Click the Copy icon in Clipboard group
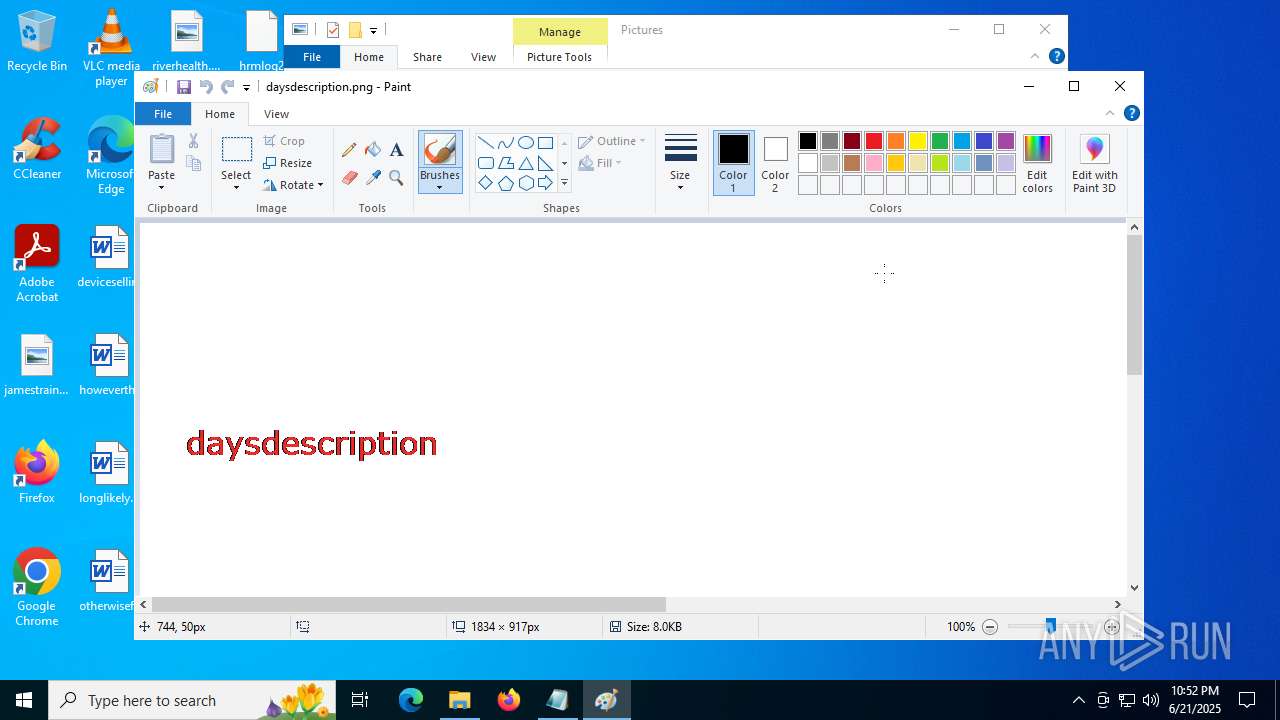 coord(194,163)
